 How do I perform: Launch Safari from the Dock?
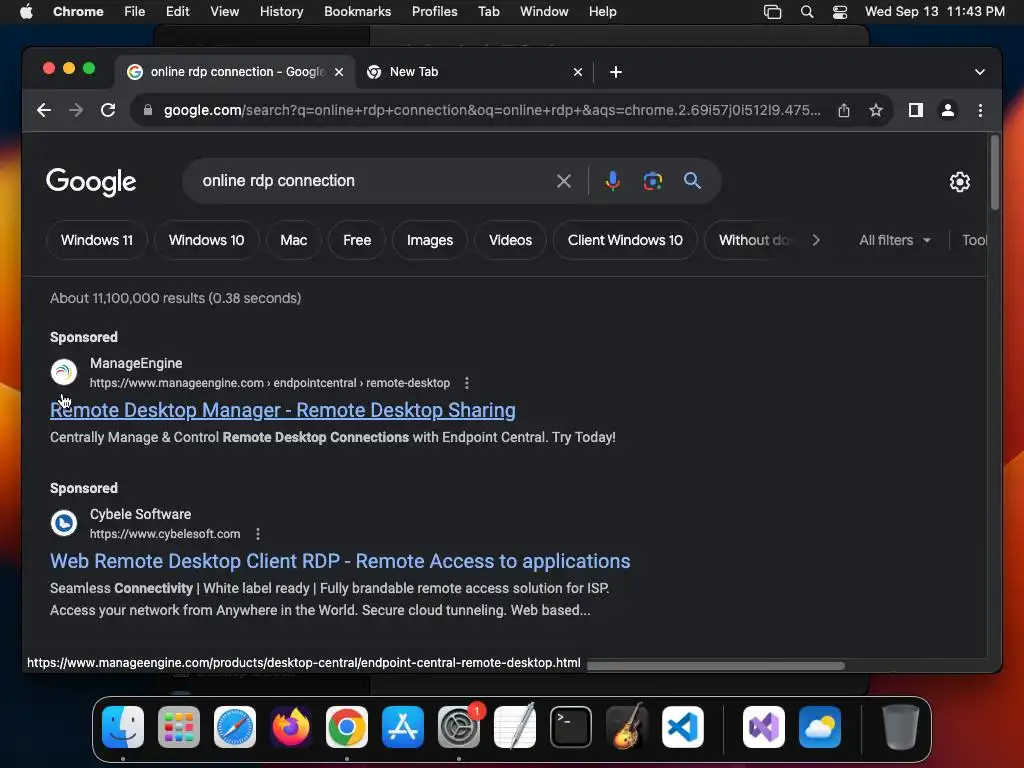click(234, 727)
